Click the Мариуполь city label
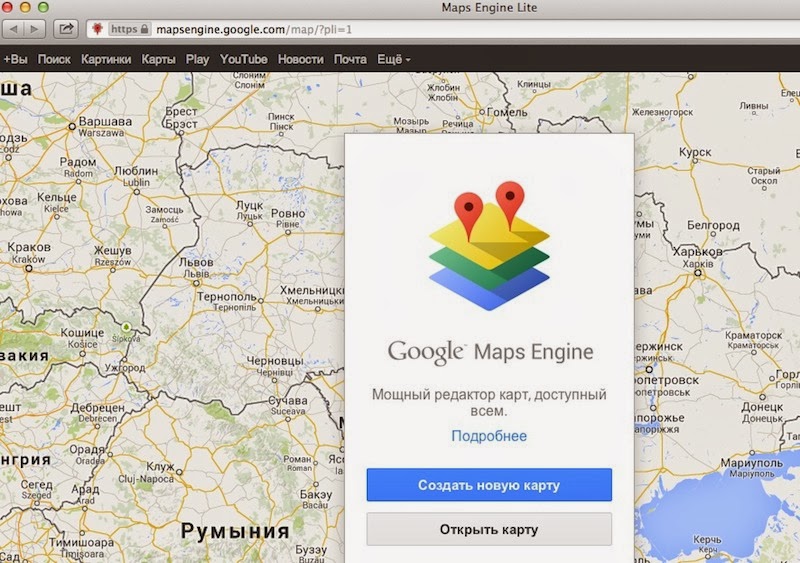Screen dimensions: 800x563 (752, 463)
